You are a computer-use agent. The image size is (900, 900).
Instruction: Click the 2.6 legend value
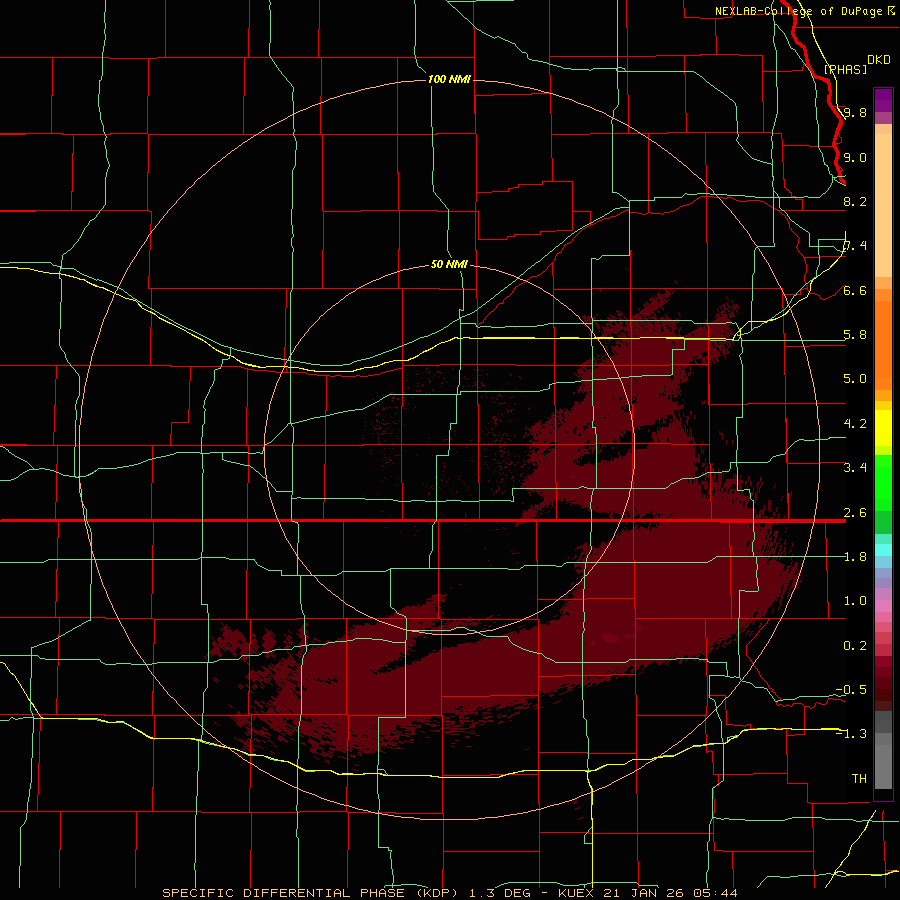(855, 513)
